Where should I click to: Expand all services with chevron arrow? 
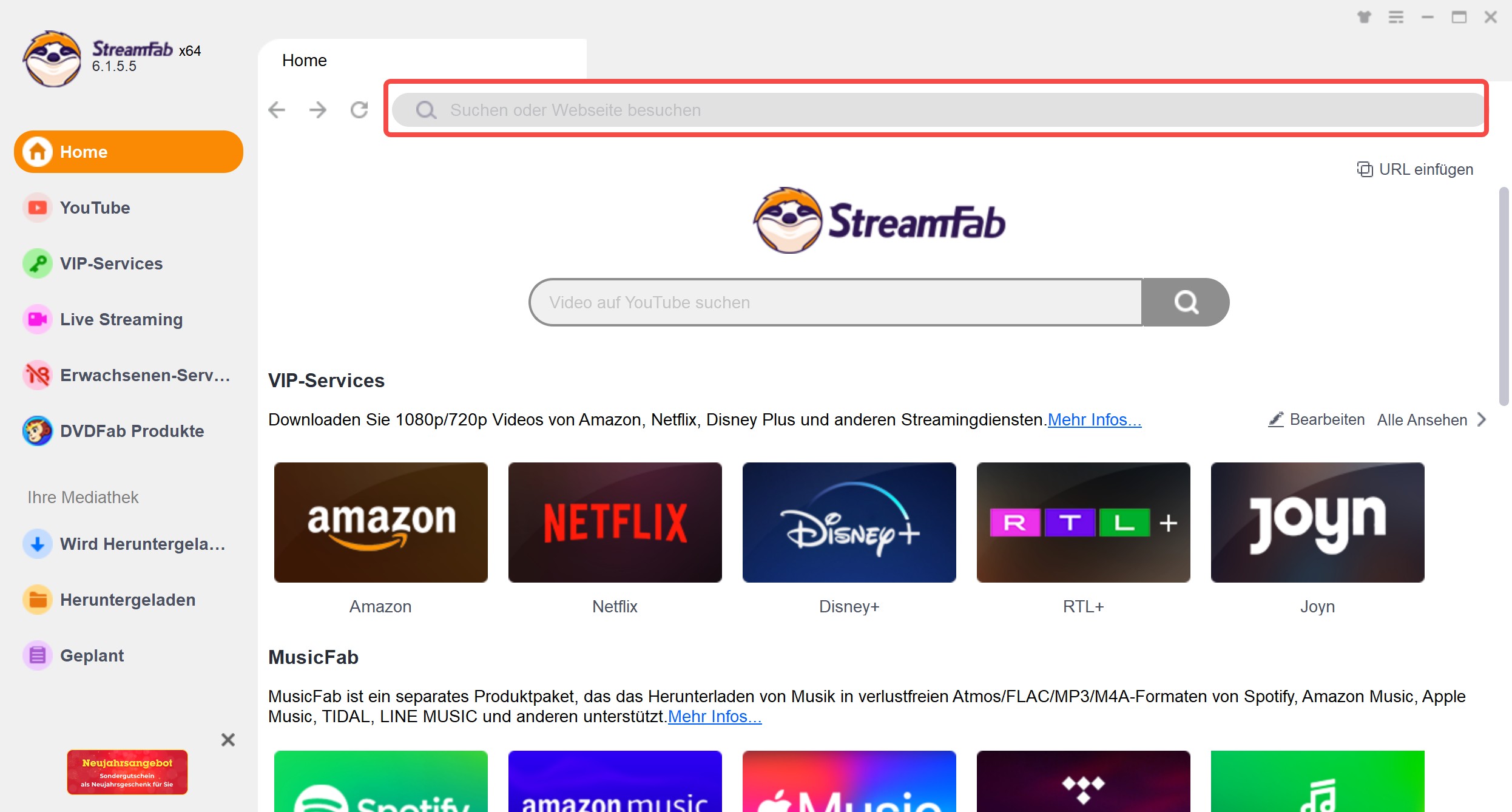click(1482, 419)
